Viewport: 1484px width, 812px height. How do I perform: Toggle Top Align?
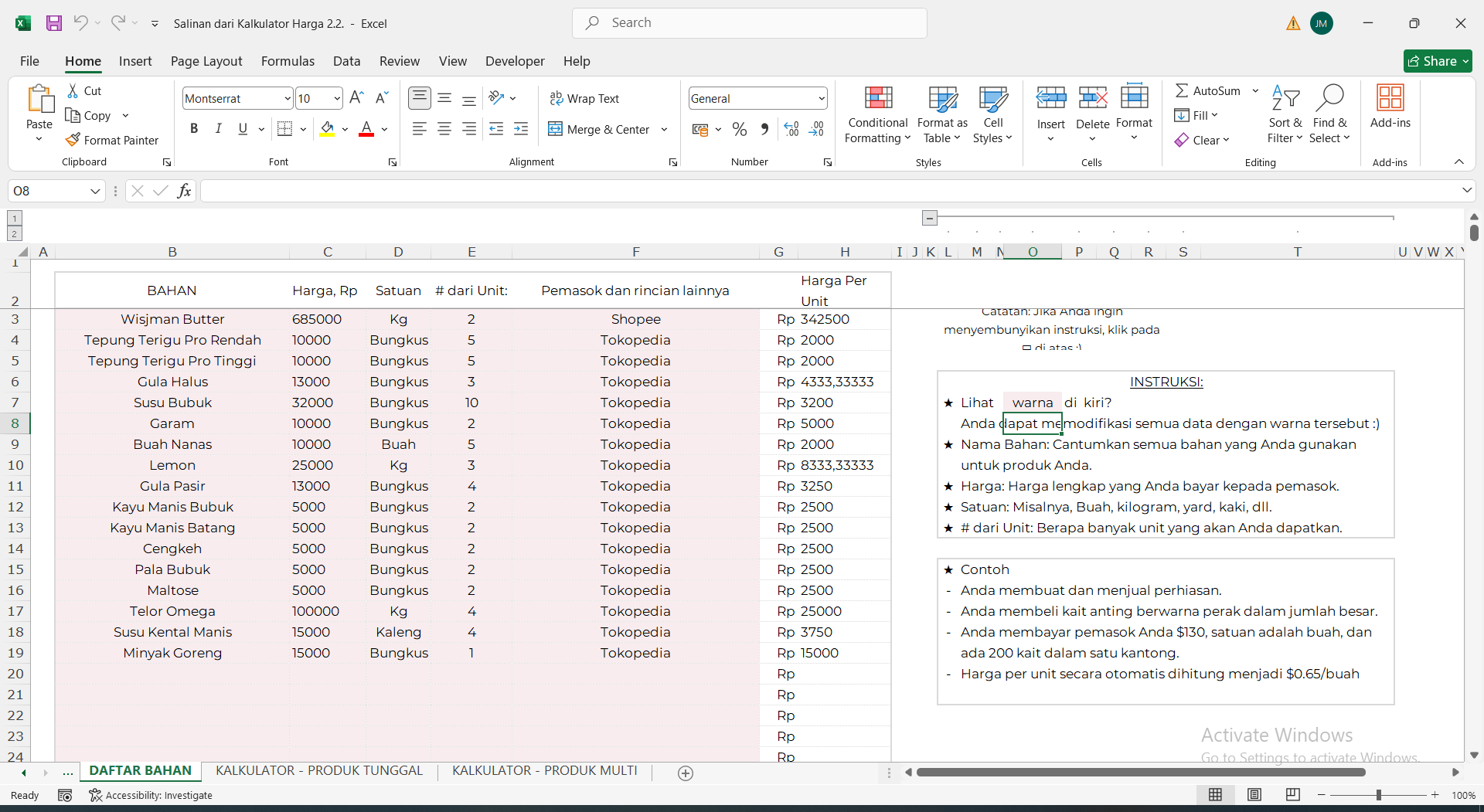pyautogui.click(x=420, y=97)
